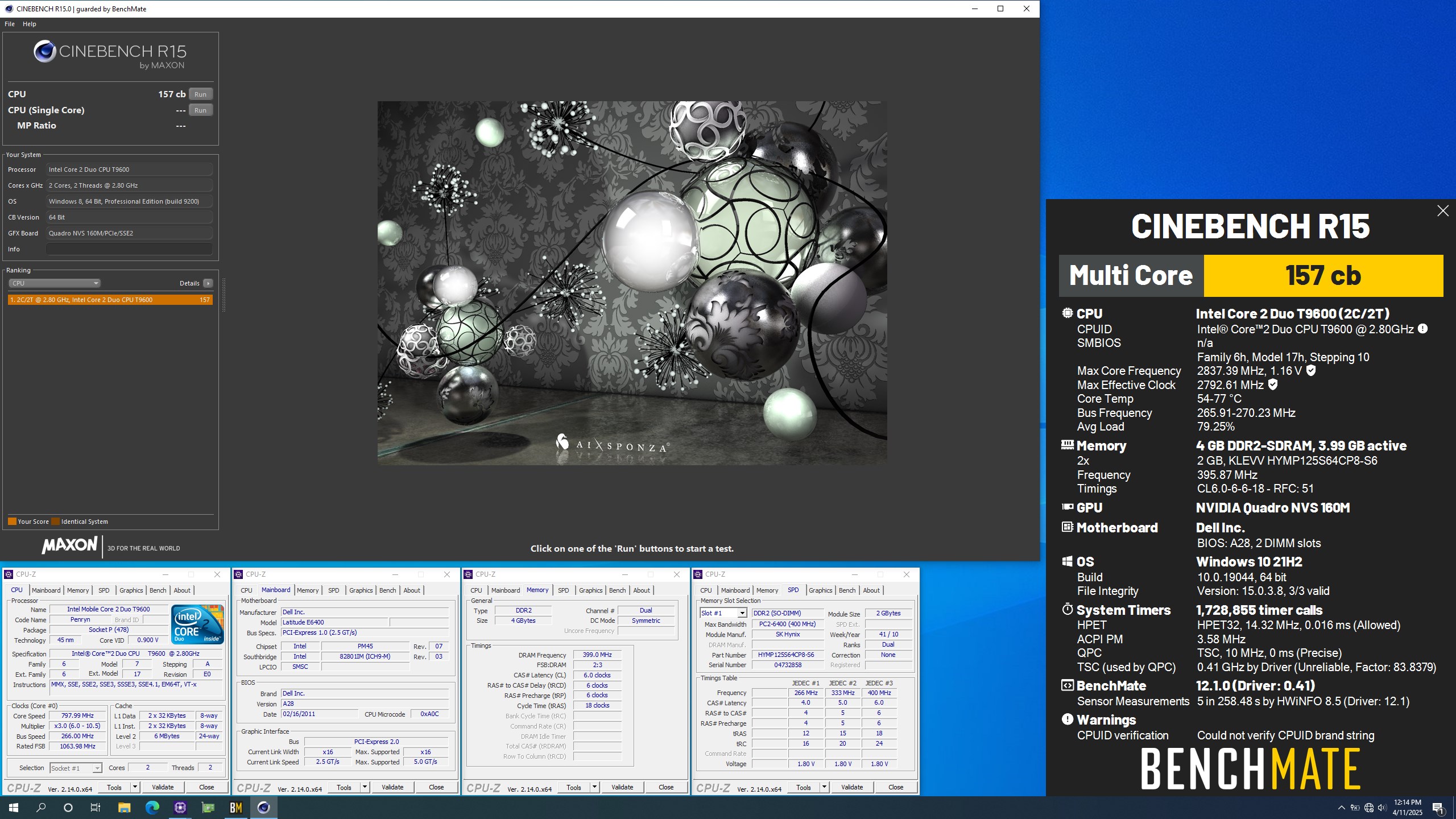Click the taskbar clock showing 12:14 PM
1456x819 pixels.
[1408, 808]
